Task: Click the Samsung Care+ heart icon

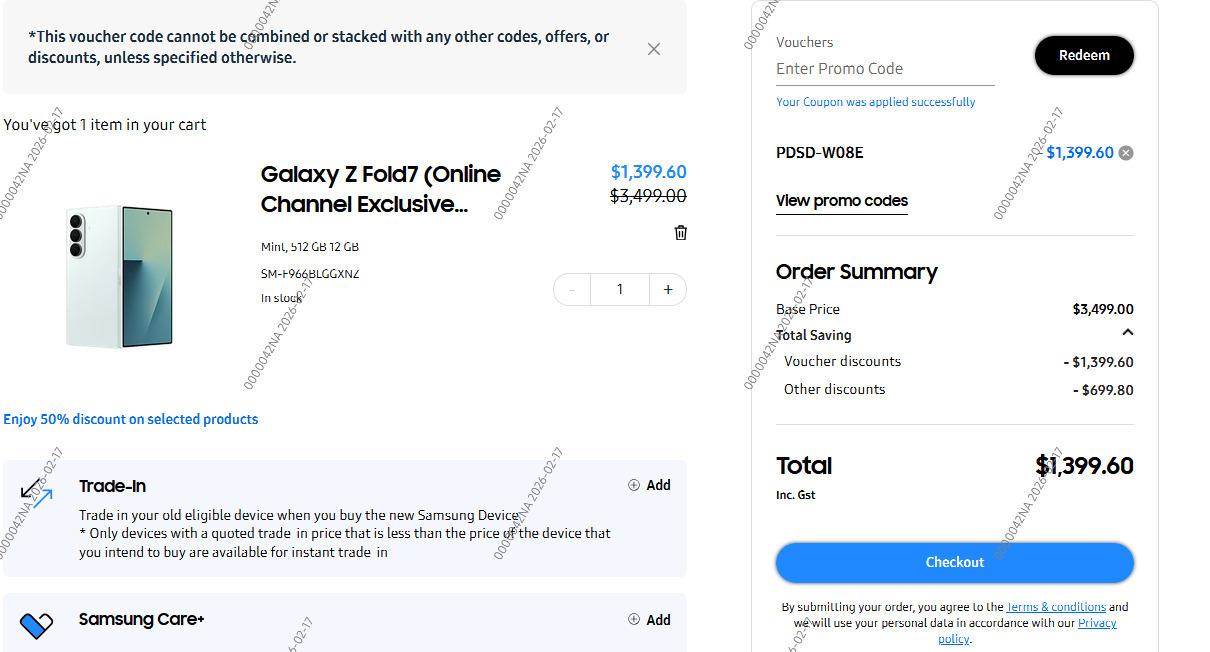Action: click(36, 626)
